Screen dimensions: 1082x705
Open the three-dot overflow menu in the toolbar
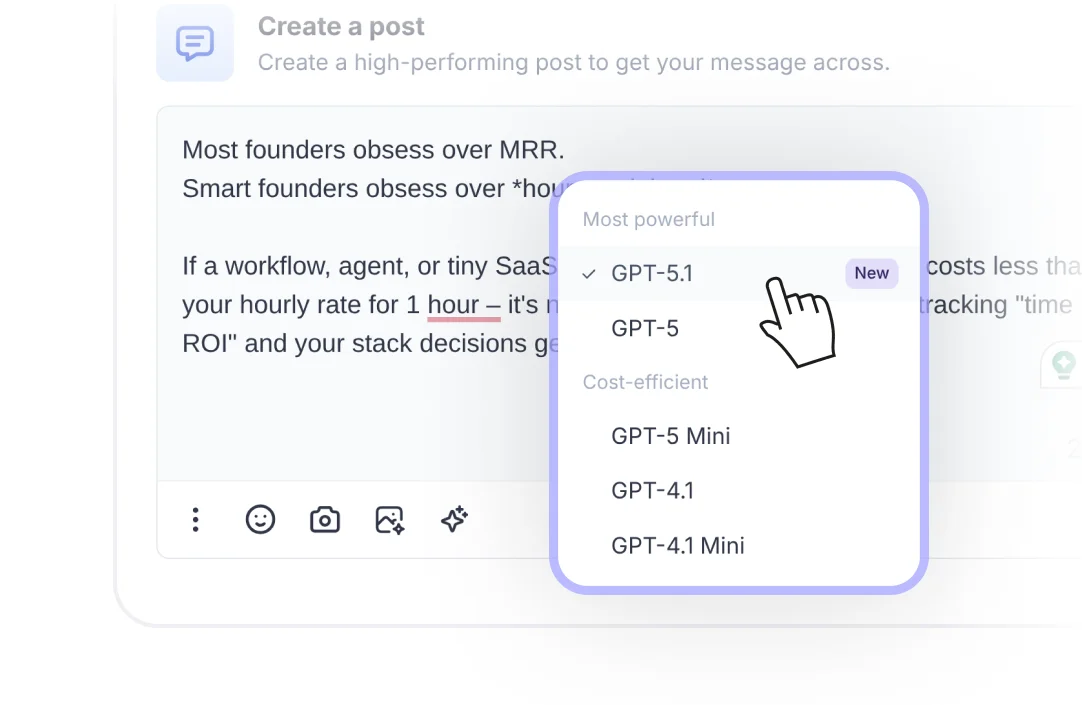[x=196, y=520]
